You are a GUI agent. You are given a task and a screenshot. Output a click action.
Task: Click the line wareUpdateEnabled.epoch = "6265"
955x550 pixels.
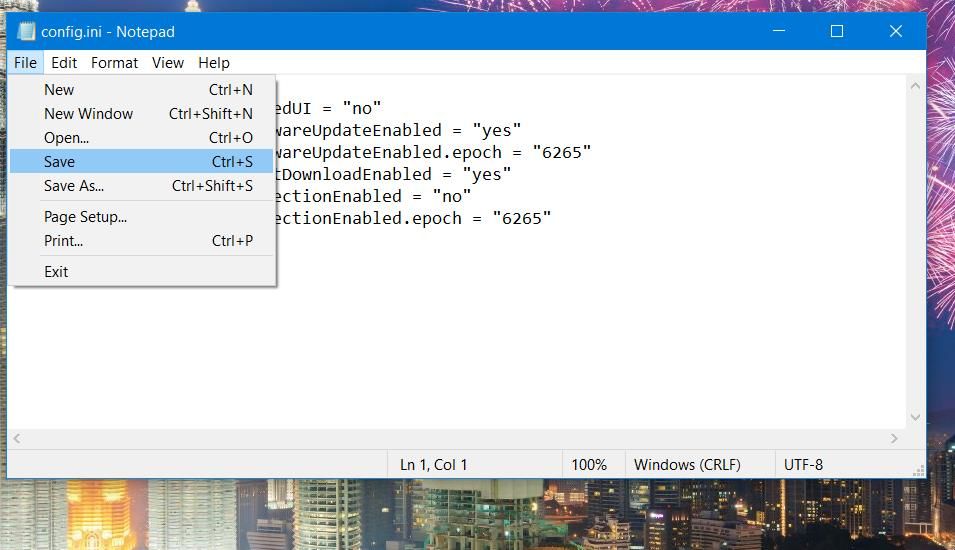[434, 152]
